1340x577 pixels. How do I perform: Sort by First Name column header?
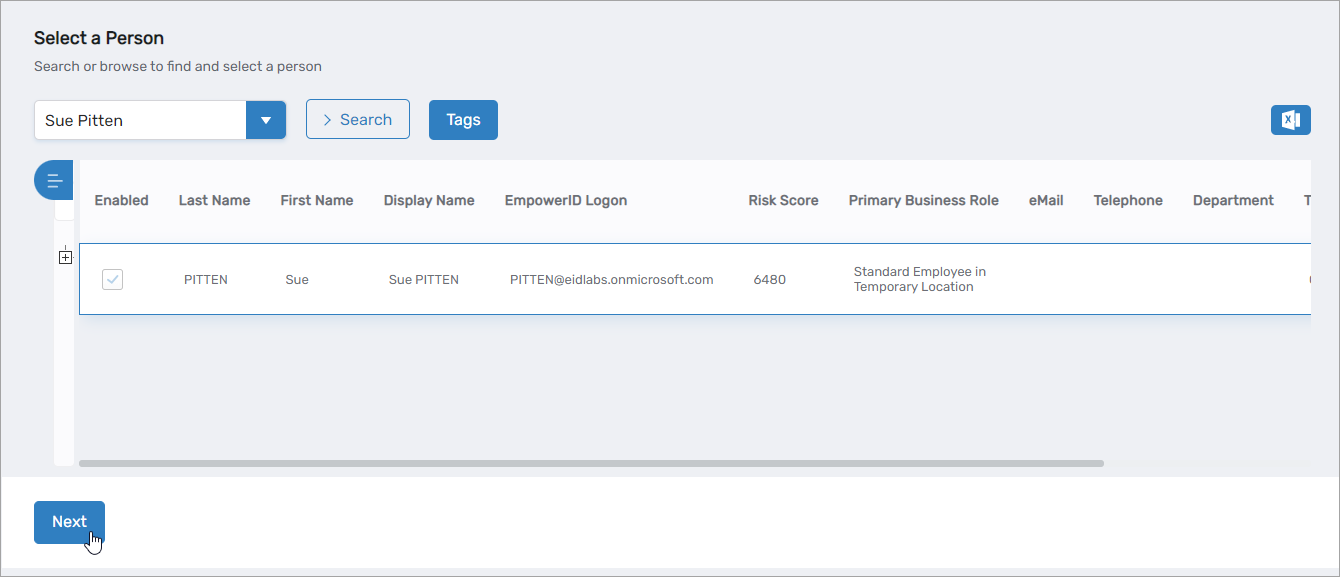tap(316, 200)
